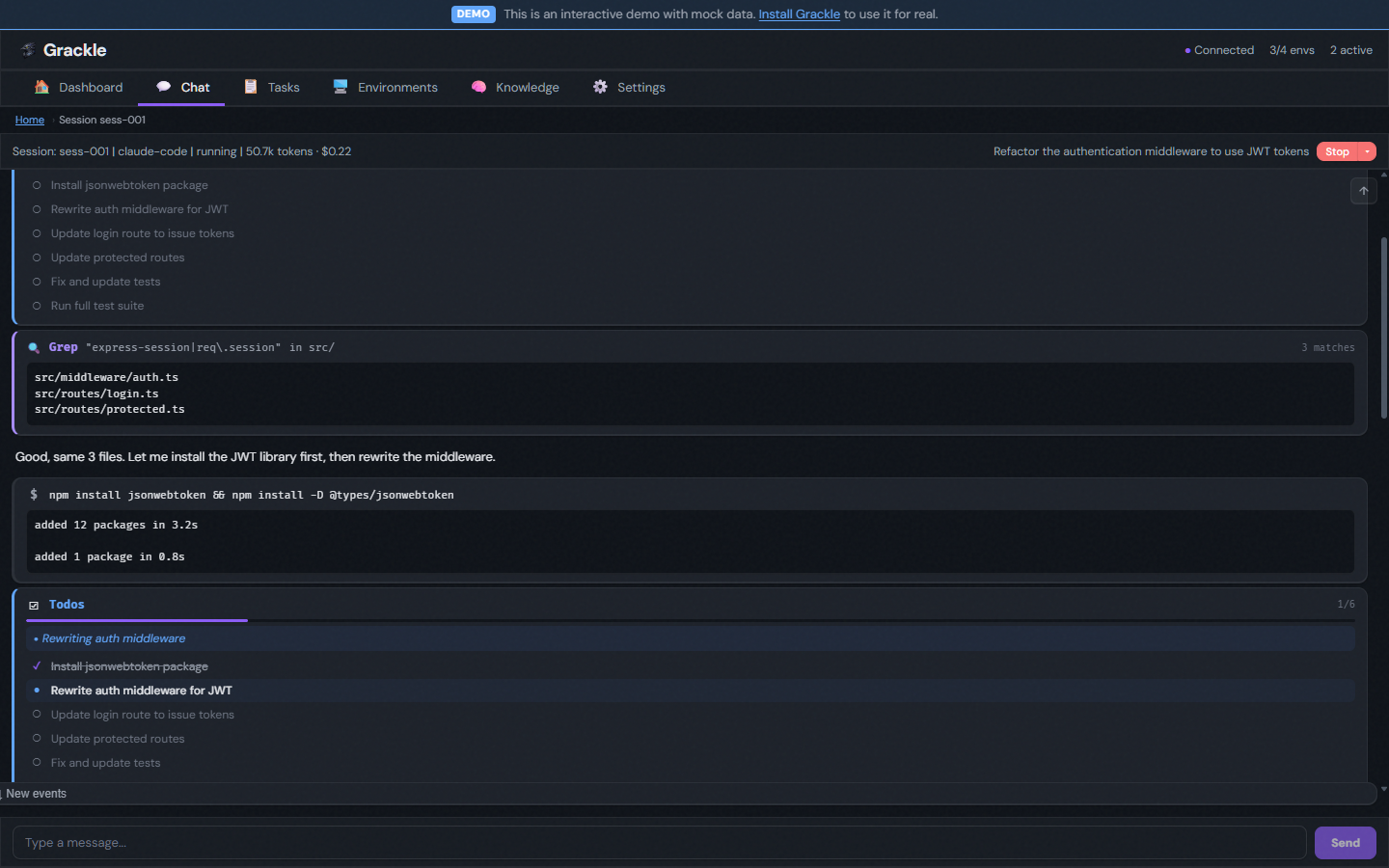Click the Chat speech bubble icon

tap(164, 87)
